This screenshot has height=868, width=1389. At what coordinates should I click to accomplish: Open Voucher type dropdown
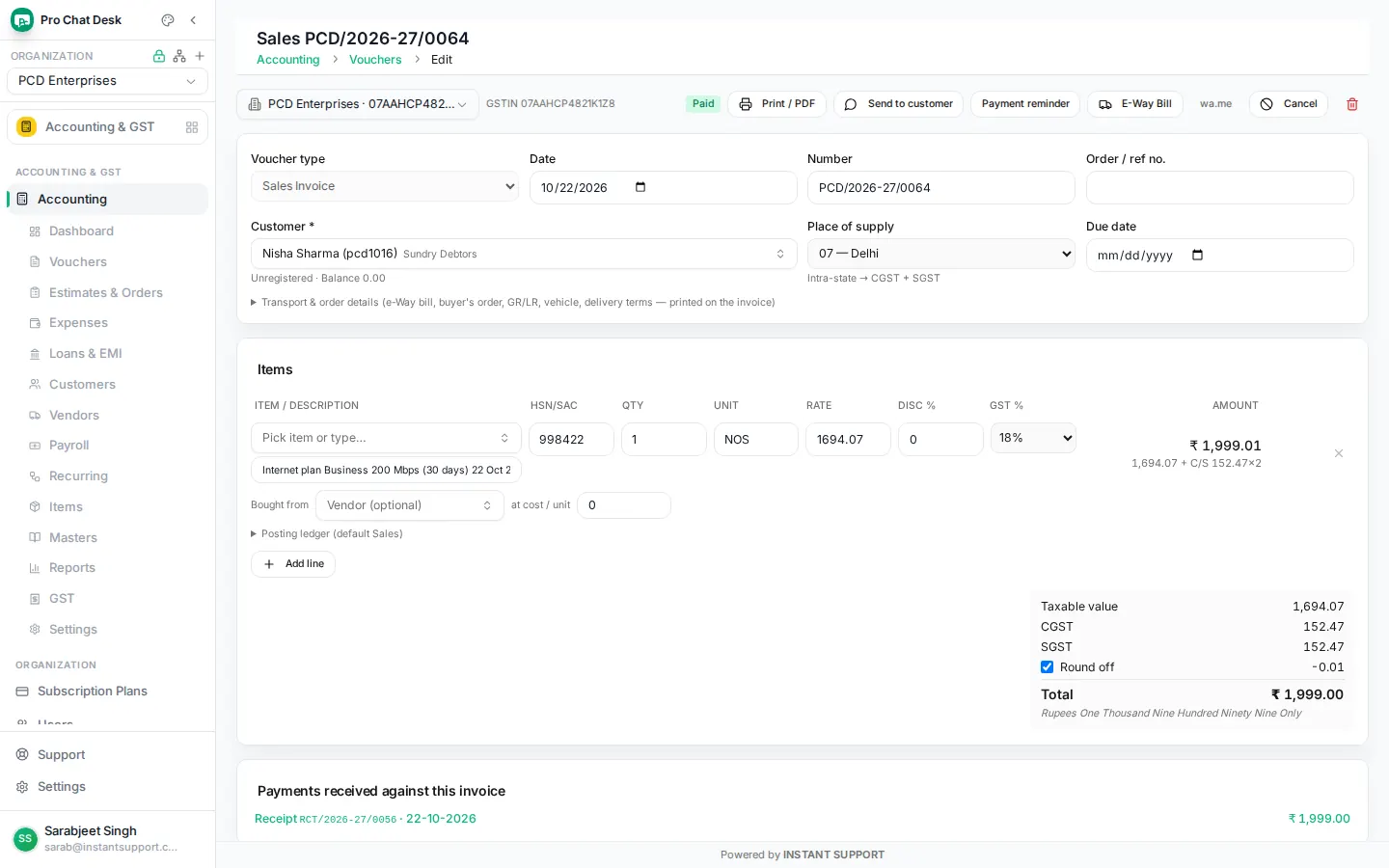pos(385,186)
